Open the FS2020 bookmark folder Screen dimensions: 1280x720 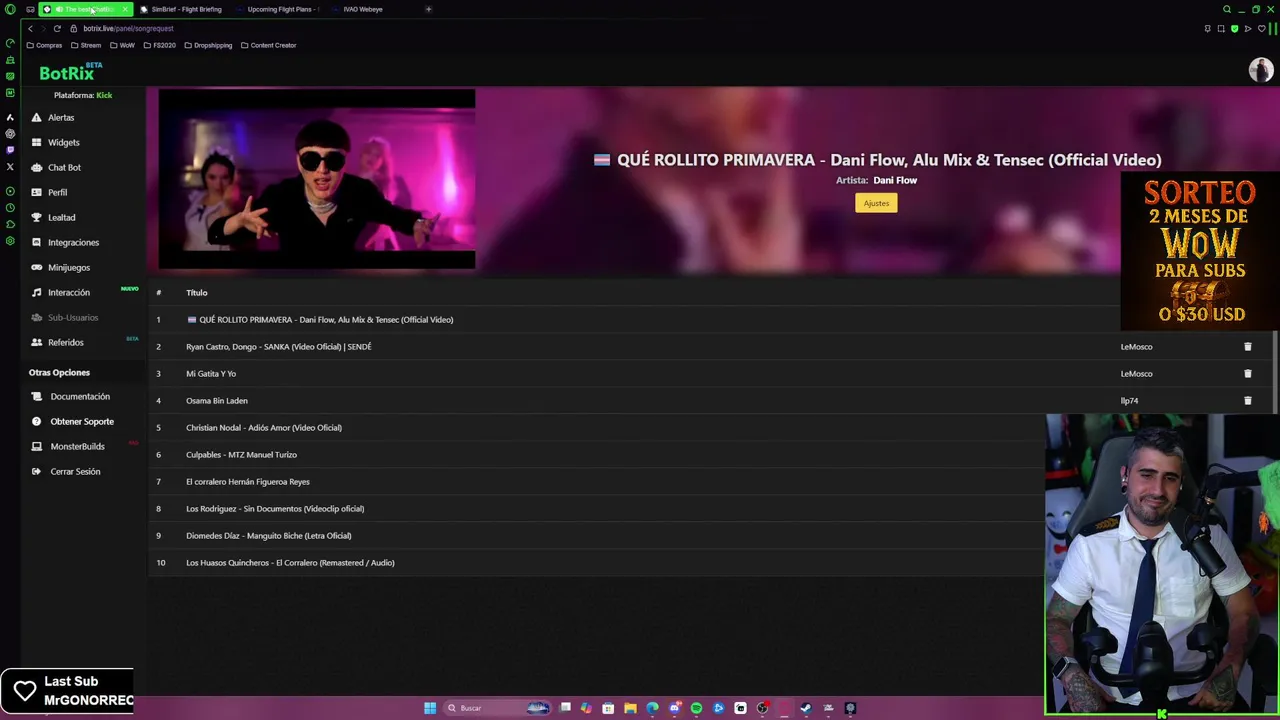(x=160, y=45)
